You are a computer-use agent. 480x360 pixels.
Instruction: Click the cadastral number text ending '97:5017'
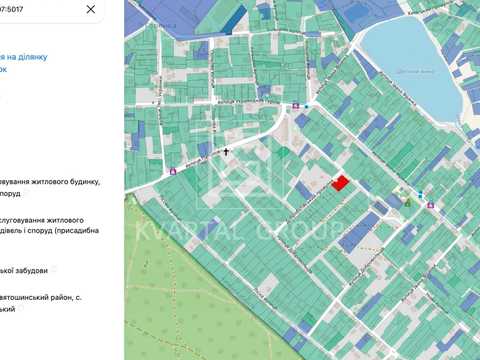[12, 9]
